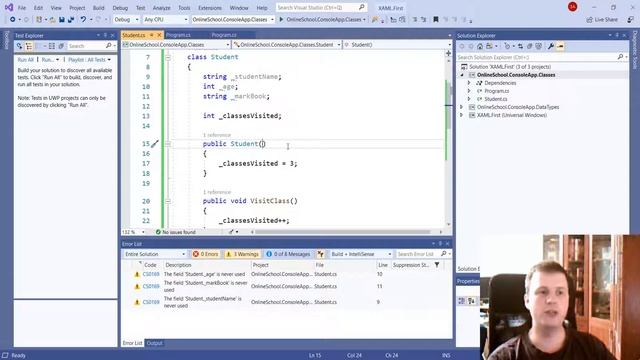Select Student.cs in Solution Explorer
Viewport: 640px width, 360px height.
tap(496, 99)
